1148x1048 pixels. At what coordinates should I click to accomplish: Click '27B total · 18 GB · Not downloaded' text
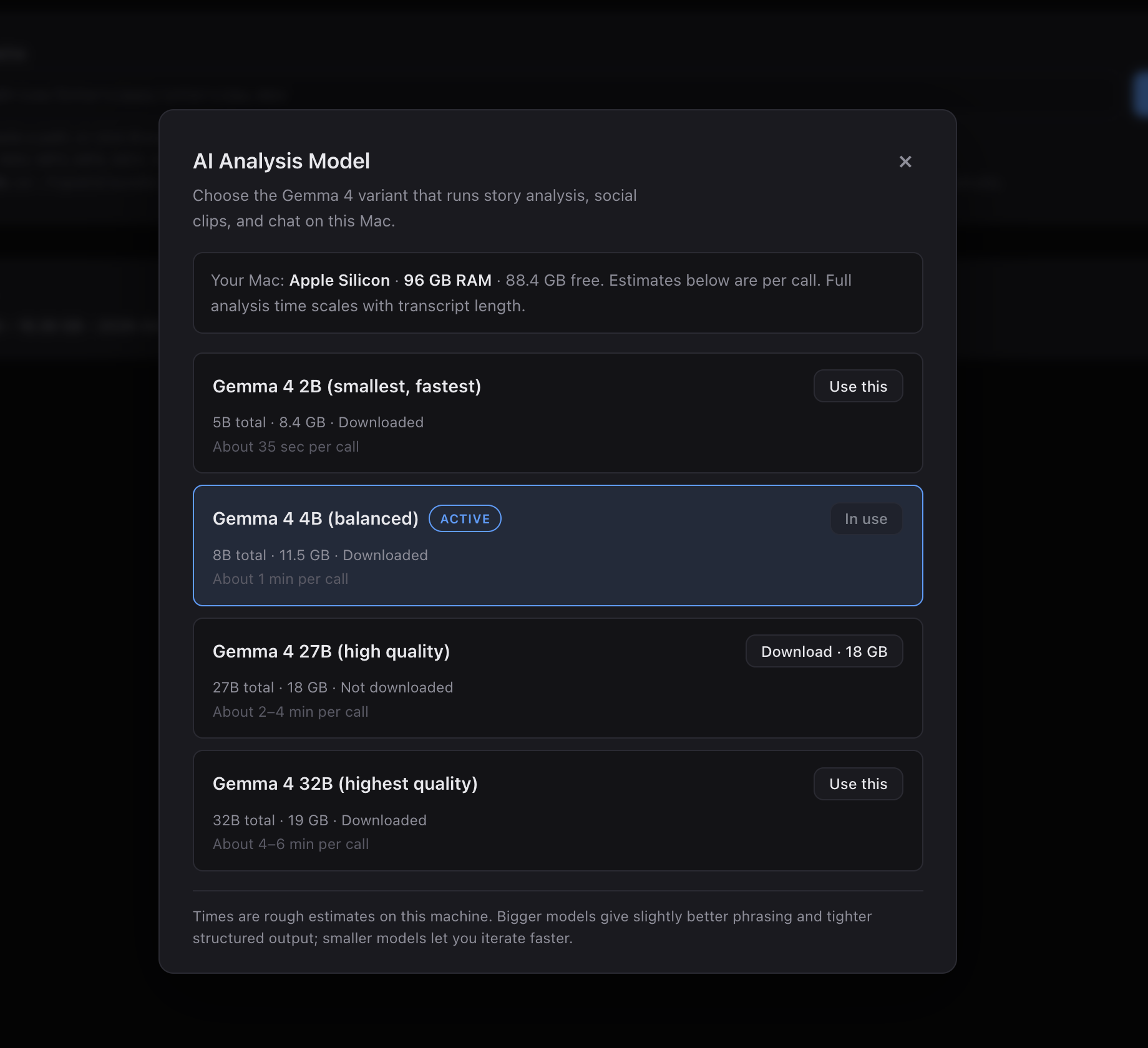[x=333, y=687]
